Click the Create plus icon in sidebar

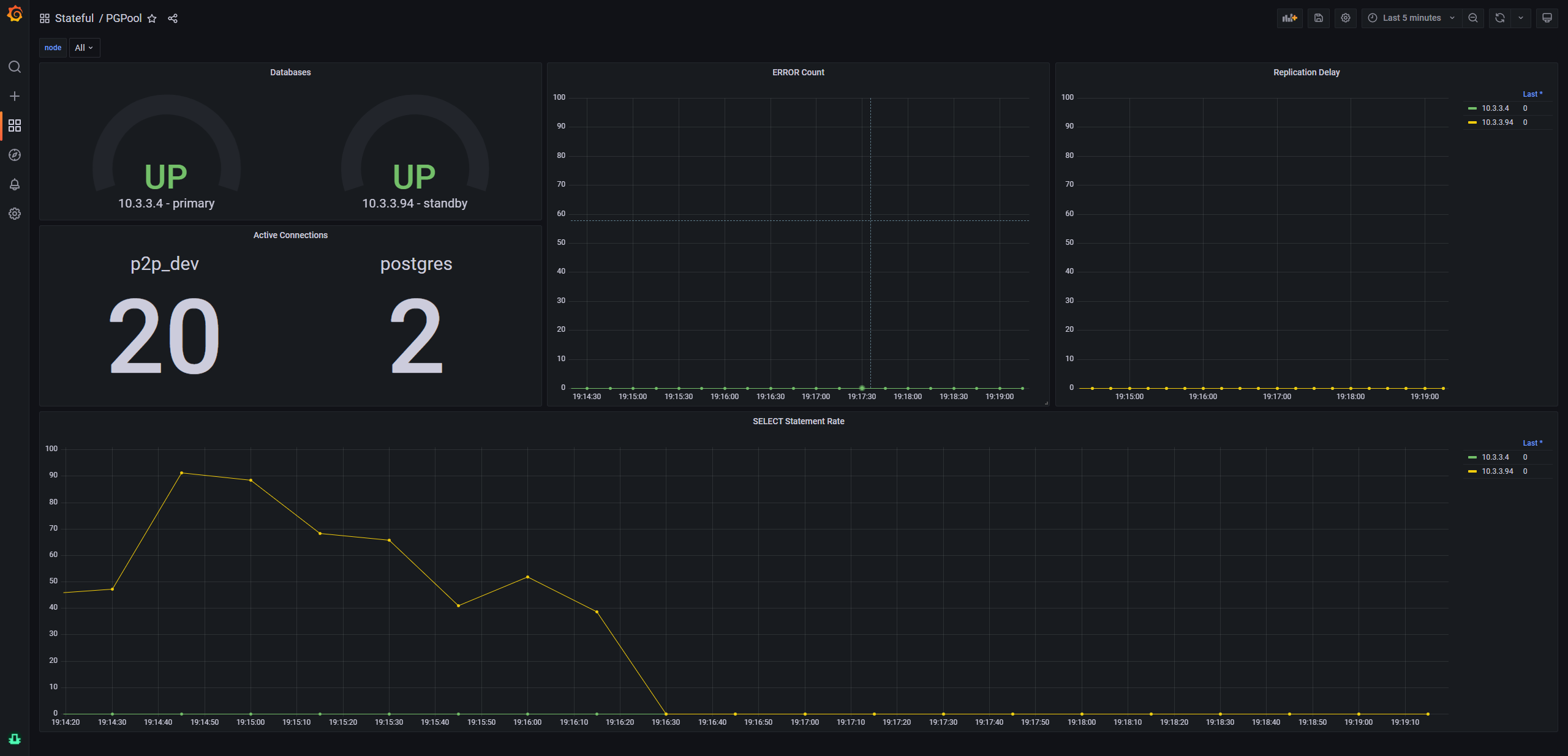coord(15,96)
